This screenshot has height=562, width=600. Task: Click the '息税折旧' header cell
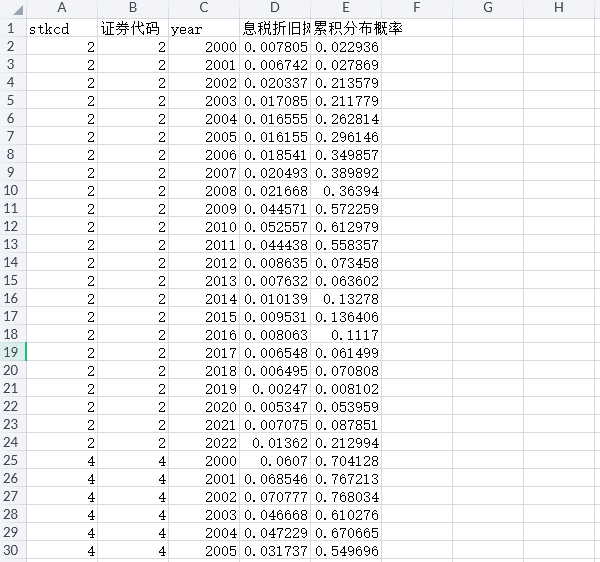(x=275, y=28)
